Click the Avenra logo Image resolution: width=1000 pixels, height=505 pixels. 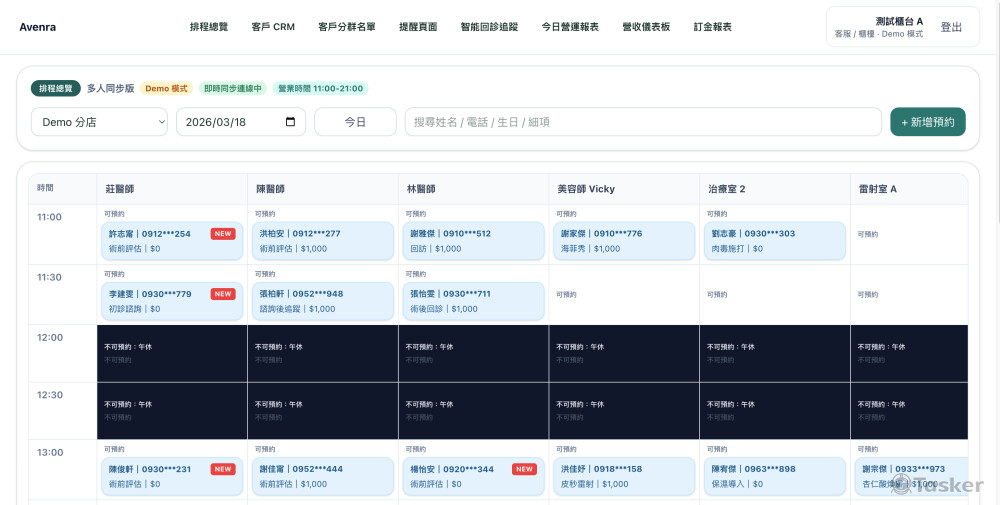tap(38, 27)
